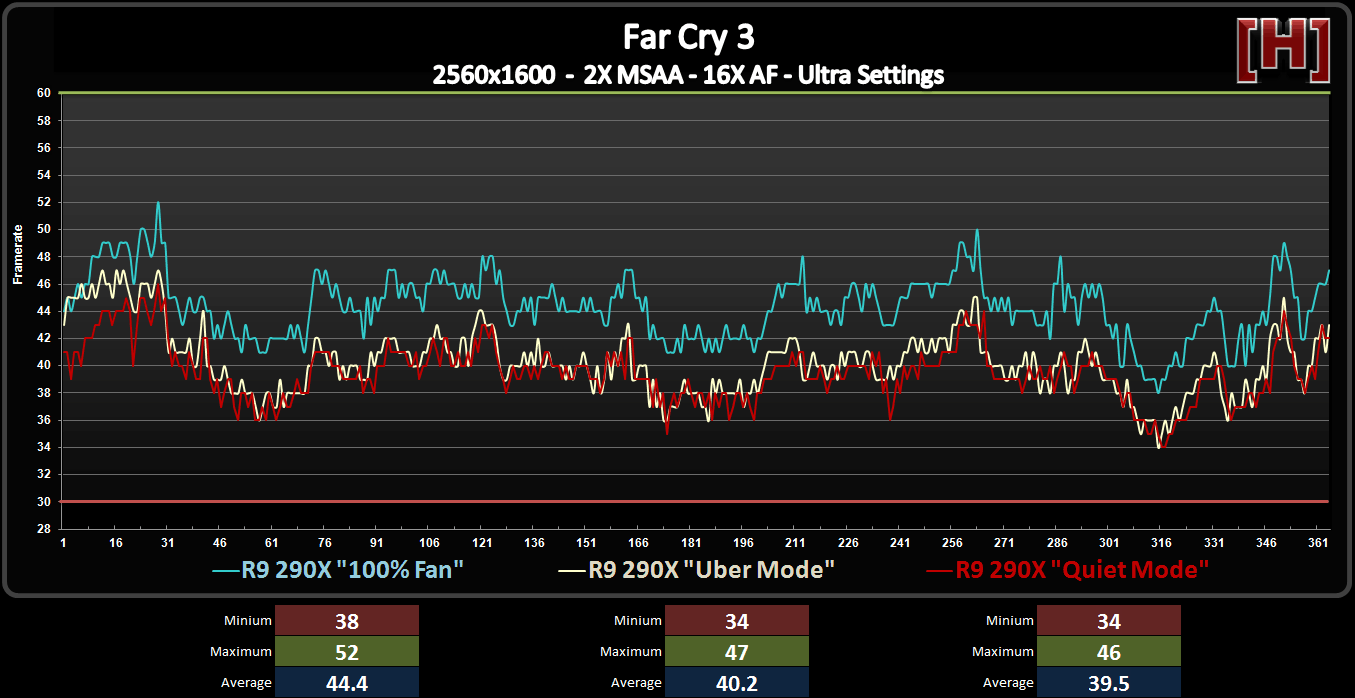Click the x-axis tick label 301

1109,542
